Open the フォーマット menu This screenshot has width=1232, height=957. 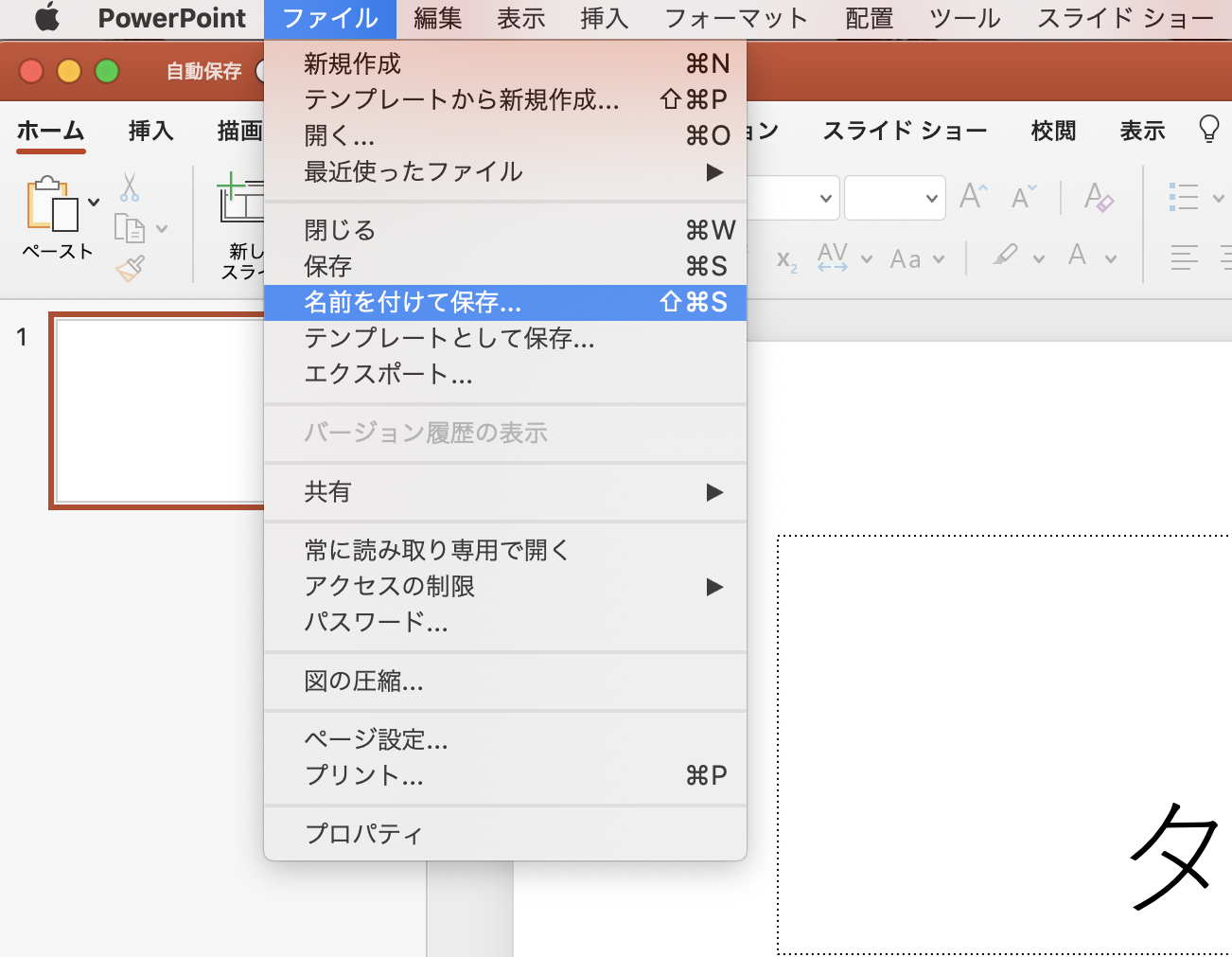click(735, 18)
